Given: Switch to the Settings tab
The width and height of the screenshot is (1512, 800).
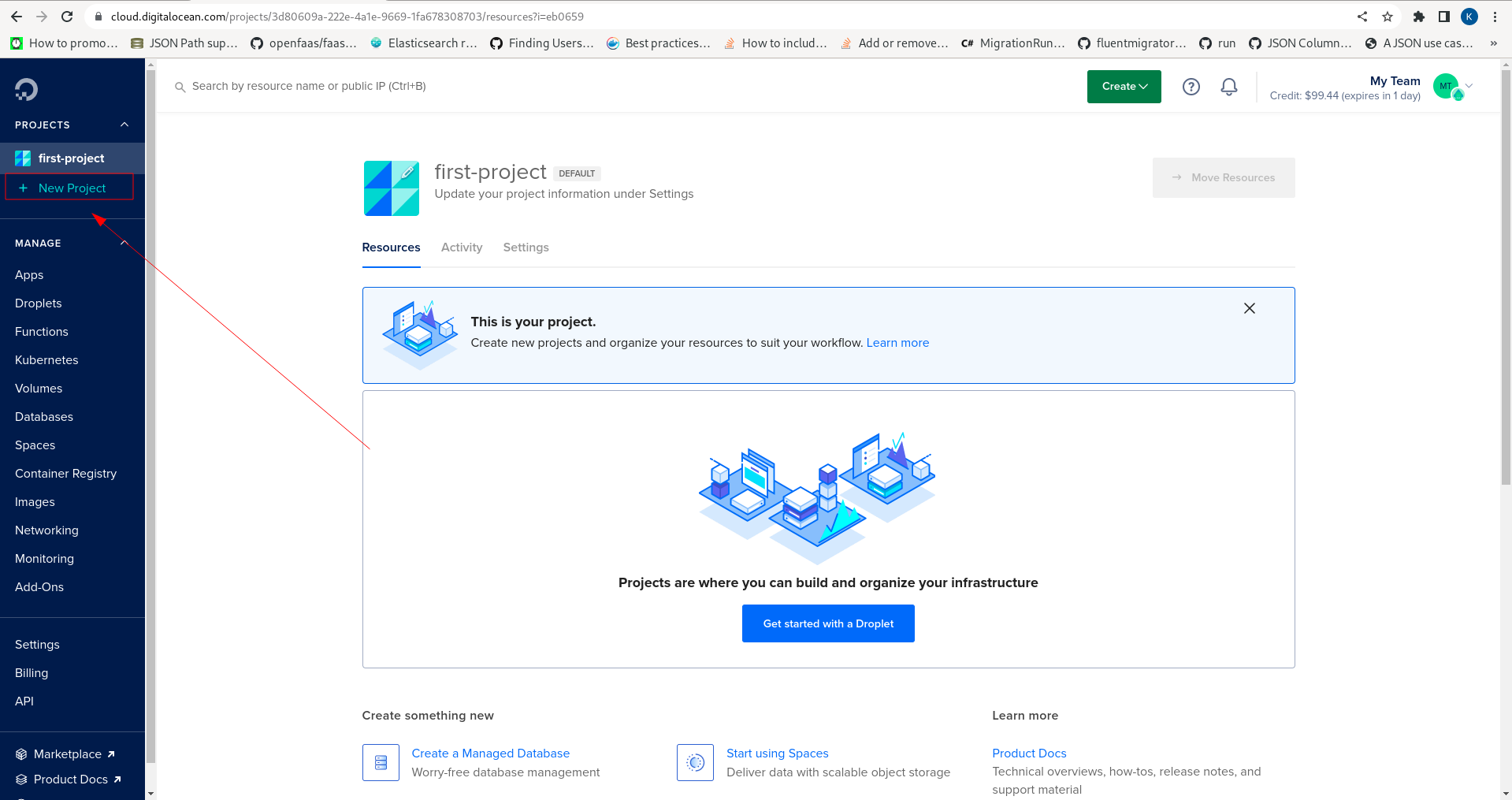Looking at the screenshot, I should pos(526,247).
